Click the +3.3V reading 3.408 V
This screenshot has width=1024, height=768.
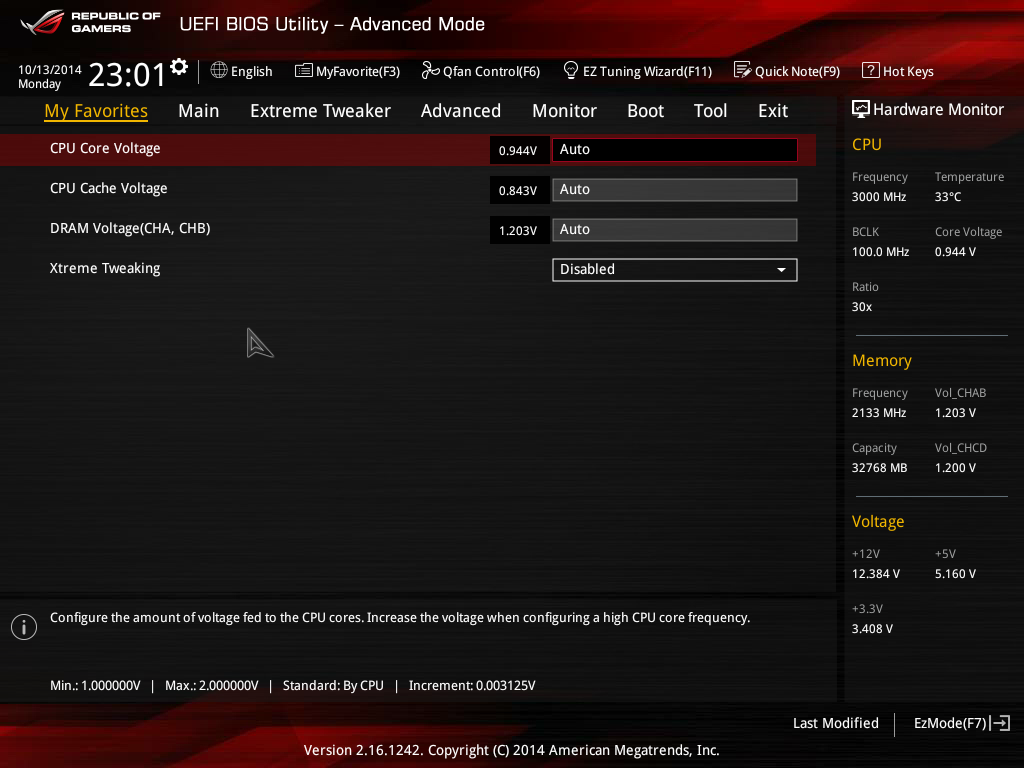872,628
